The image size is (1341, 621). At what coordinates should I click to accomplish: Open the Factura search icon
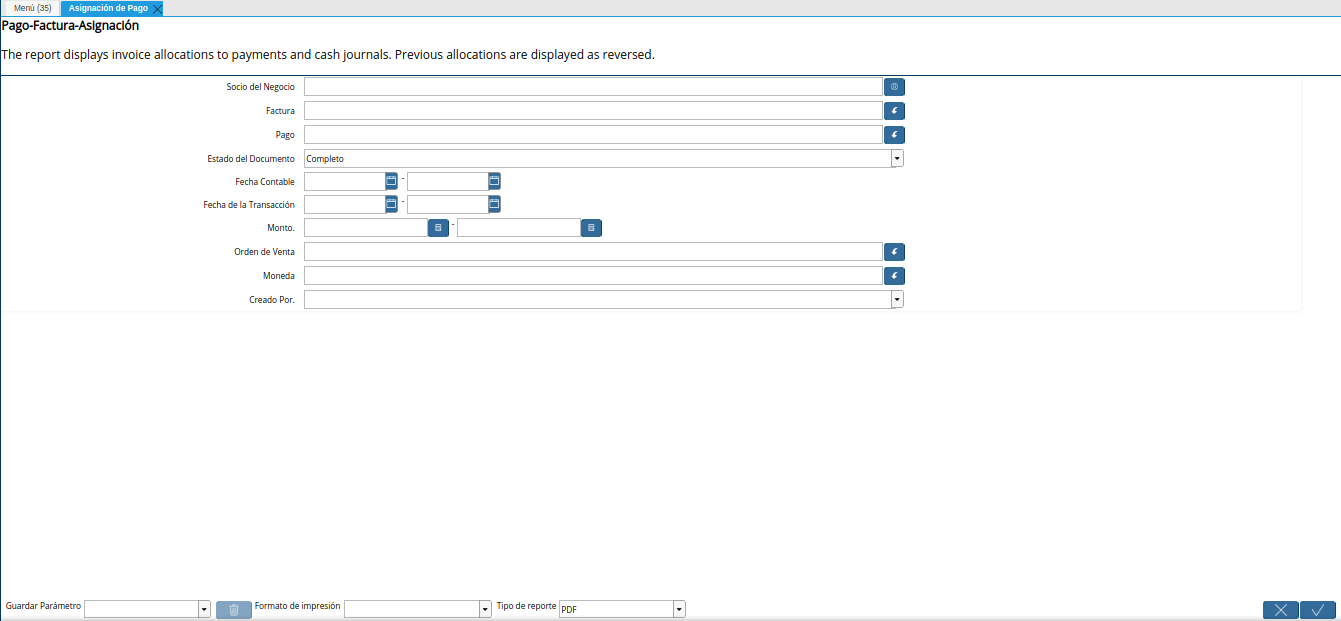(894, 111)
